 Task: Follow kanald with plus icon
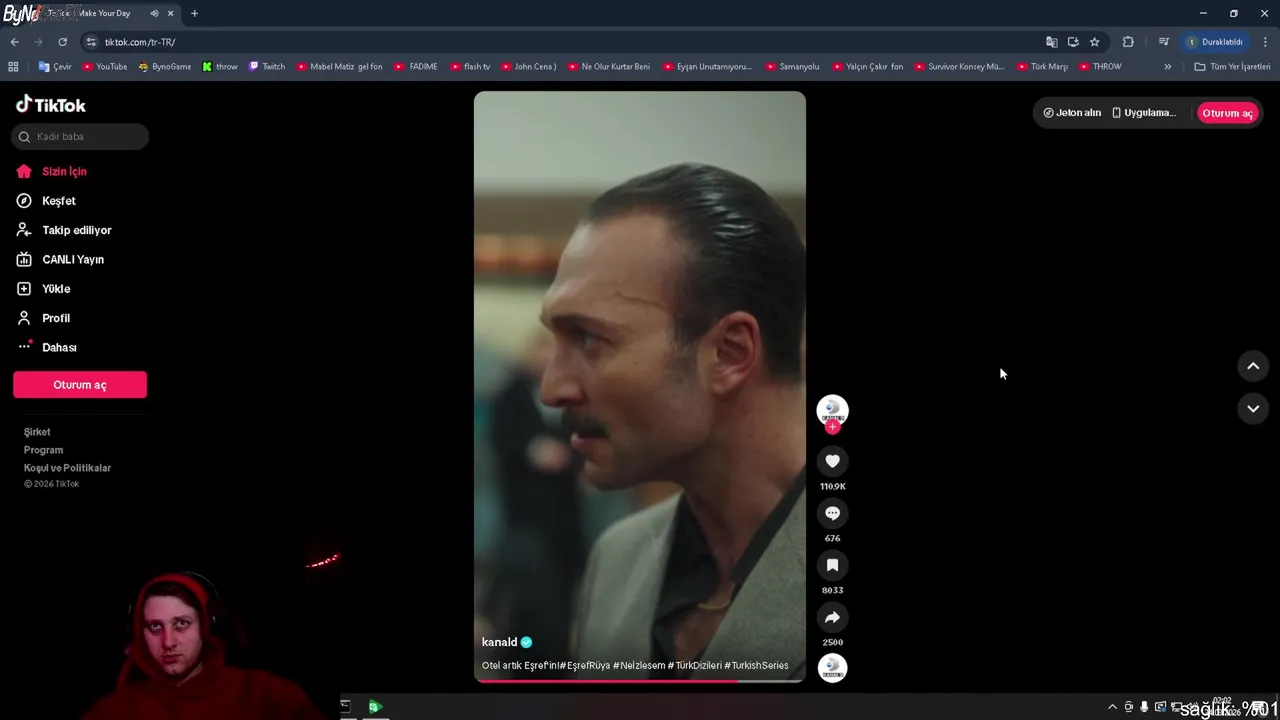tap(832, 427)
